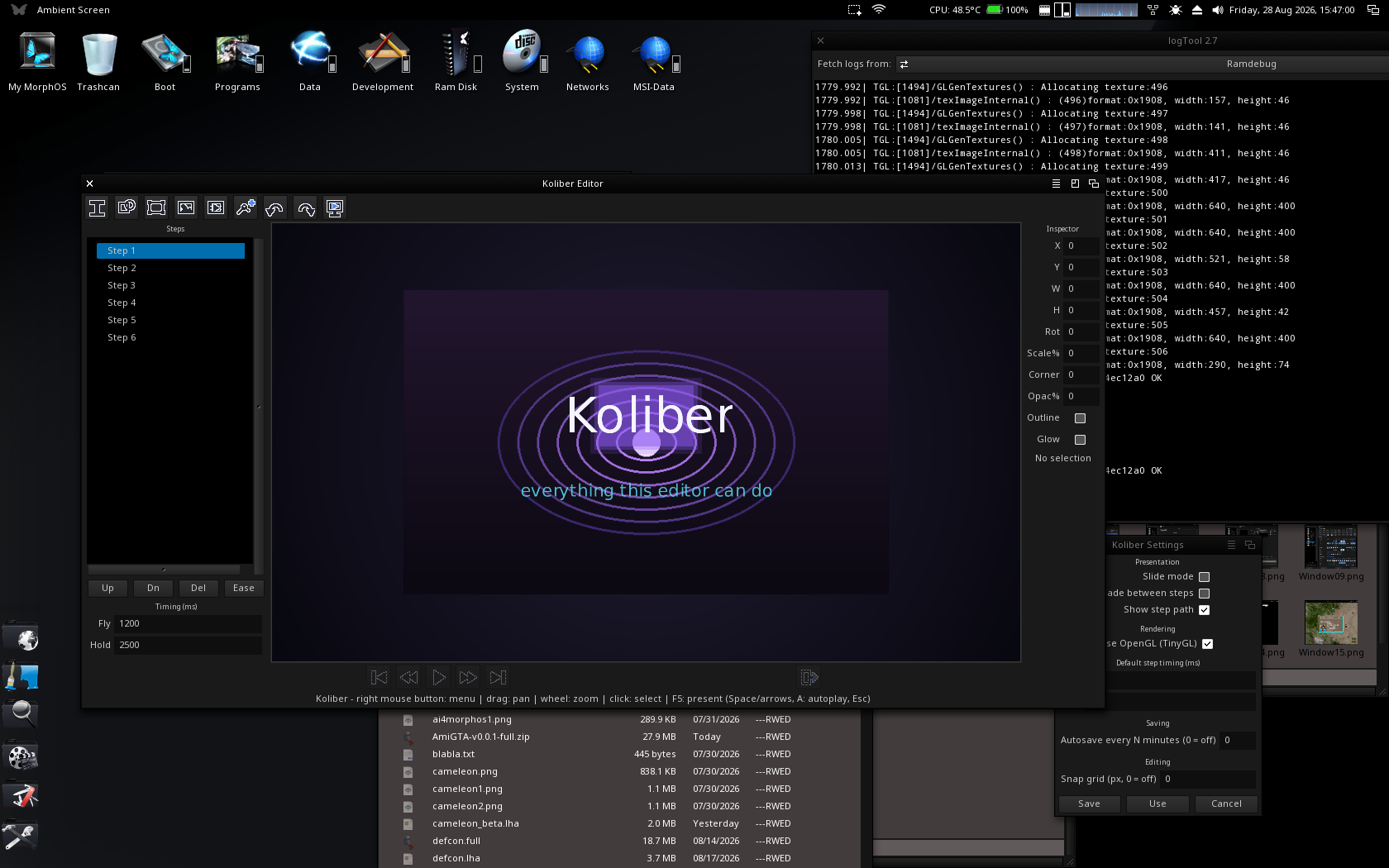Click the Up button under Steps

pos(107,589)
